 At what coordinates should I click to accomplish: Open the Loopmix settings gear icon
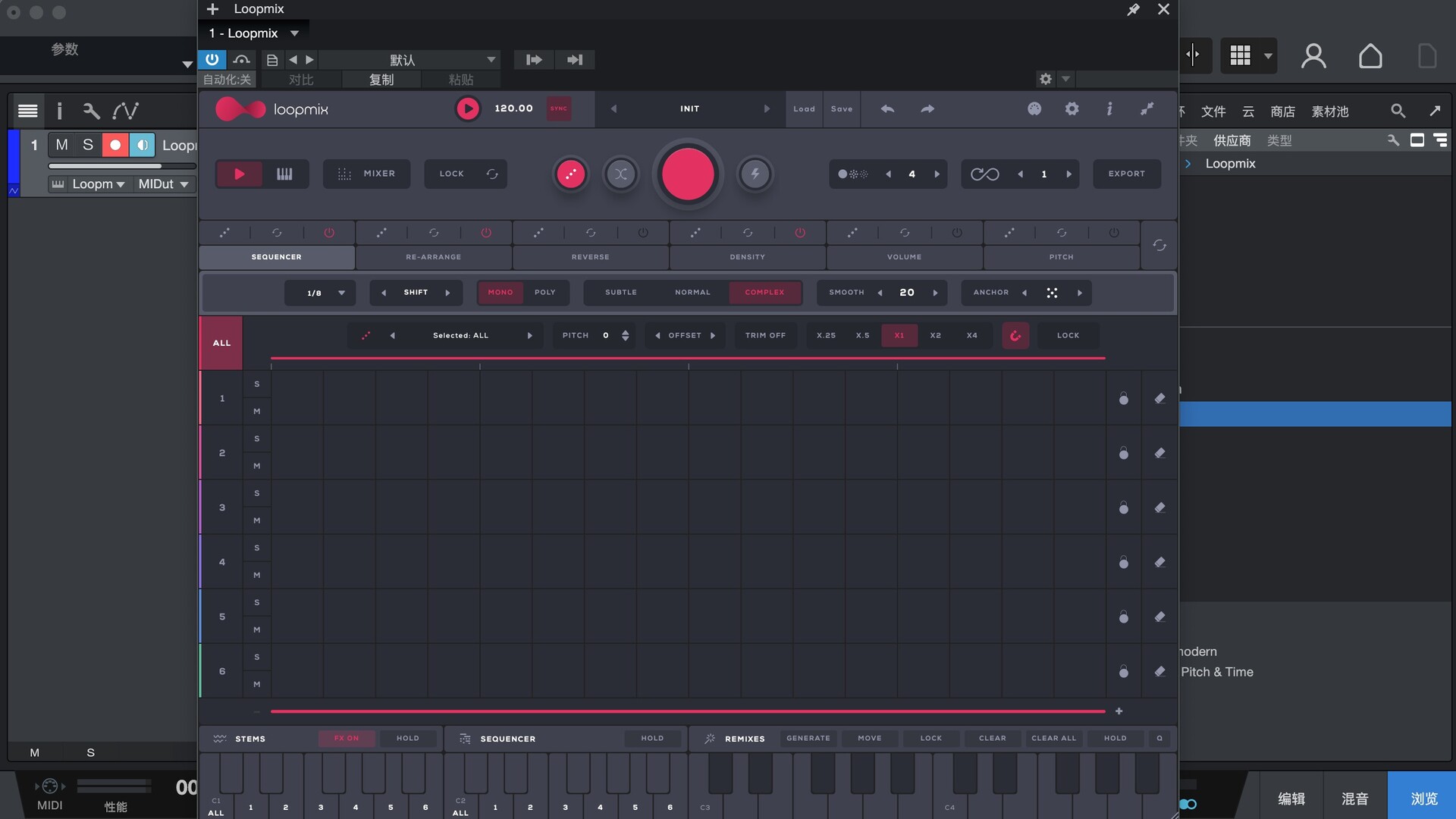coord(1072,109)
